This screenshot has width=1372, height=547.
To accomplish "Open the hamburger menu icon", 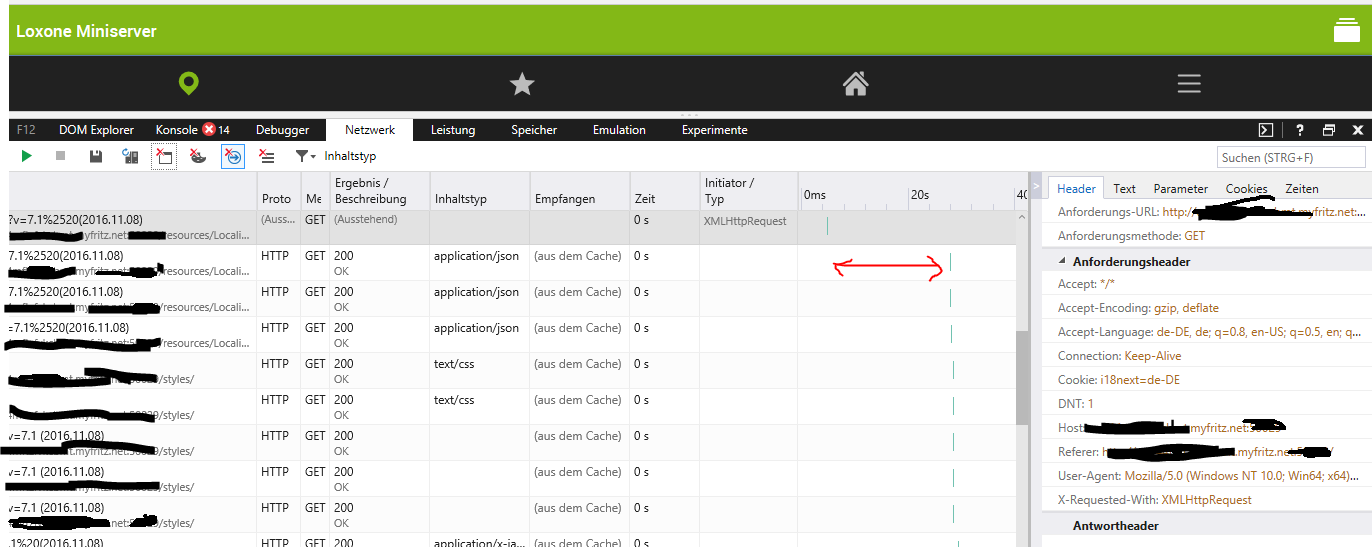I will coord(1188,84).
